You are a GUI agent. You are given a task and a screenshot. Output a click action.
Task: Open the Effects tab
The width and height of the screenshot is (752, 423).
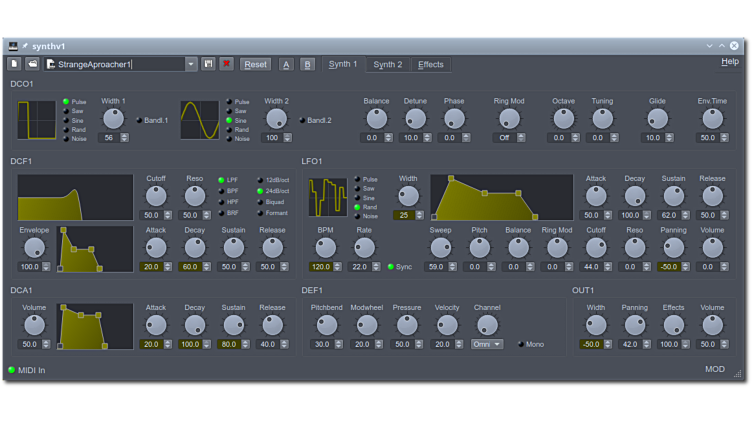pos(431,64)
